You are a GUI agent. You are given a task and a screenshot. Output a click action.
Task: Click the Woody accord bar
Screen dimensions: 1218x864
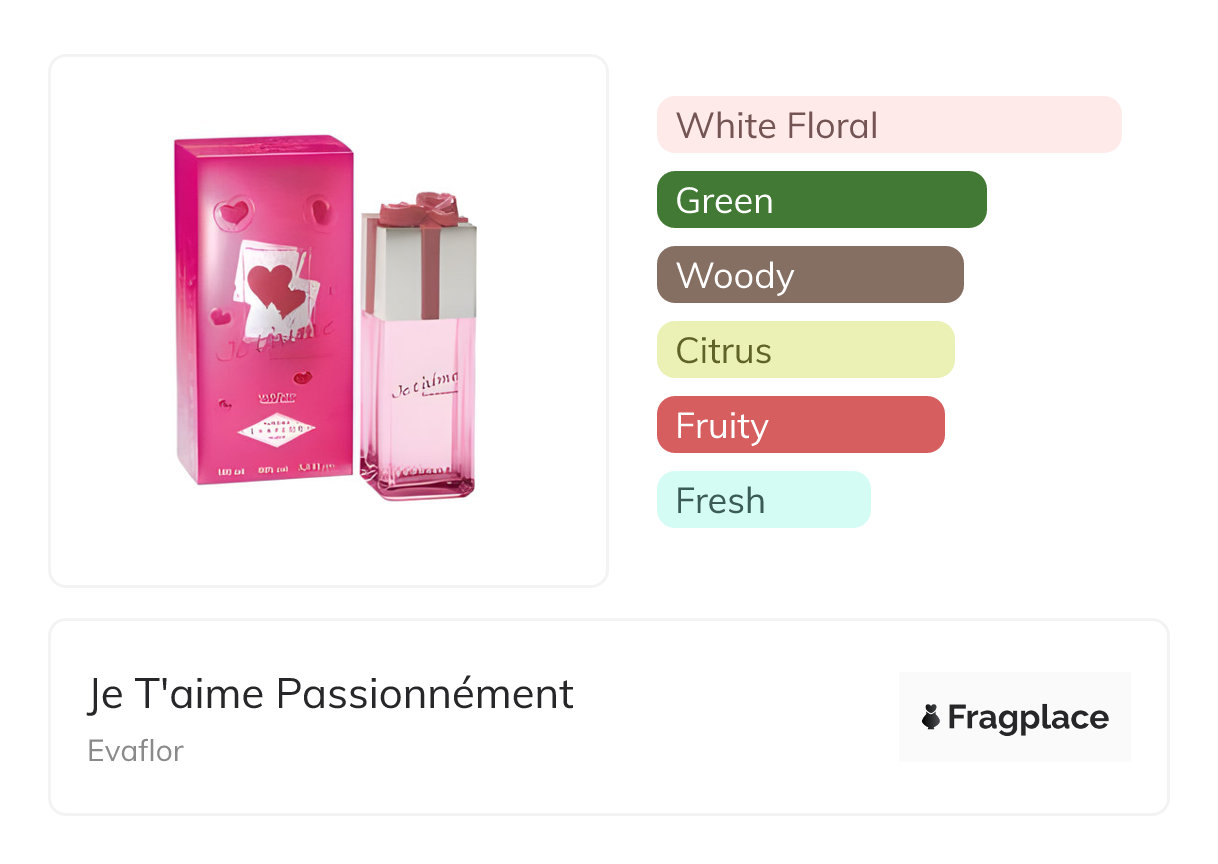(x=809, y=275)
